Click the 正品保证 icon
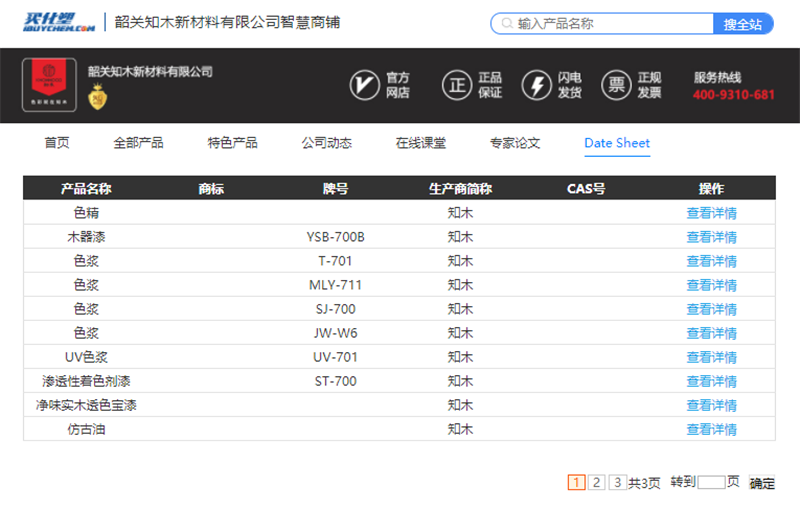800x509 pixels. (x=457, y=85)
